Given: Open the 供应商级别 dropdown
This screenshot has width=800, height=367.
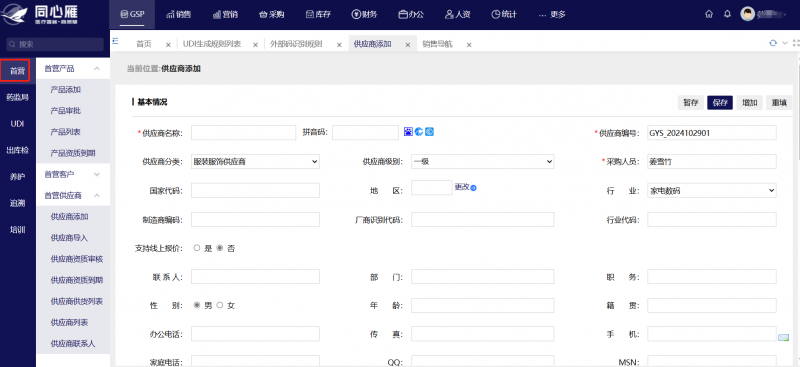Looking at the screenshot, I should click(x=483, y=162).
